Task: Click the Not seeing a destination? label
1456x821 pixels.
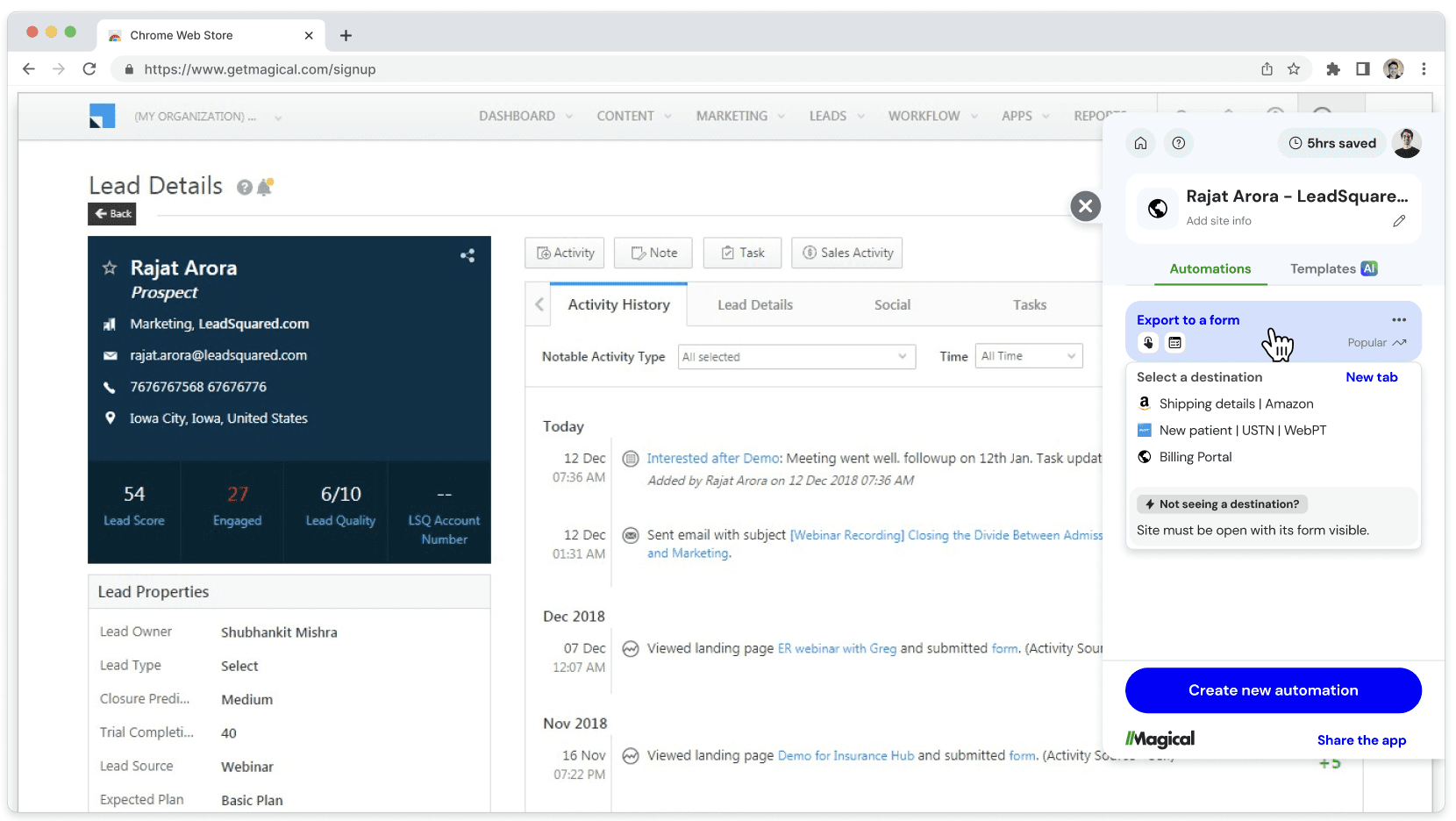Action: (1222, 504)
